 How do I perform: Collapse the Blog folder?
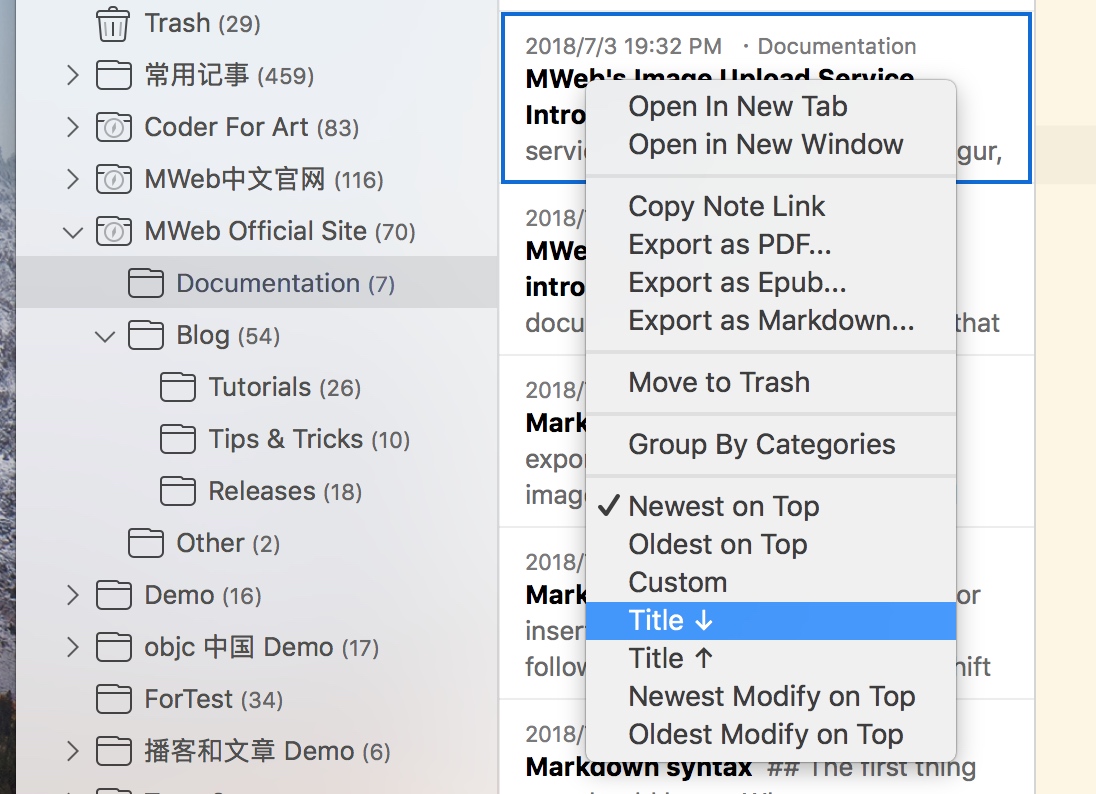104,336
